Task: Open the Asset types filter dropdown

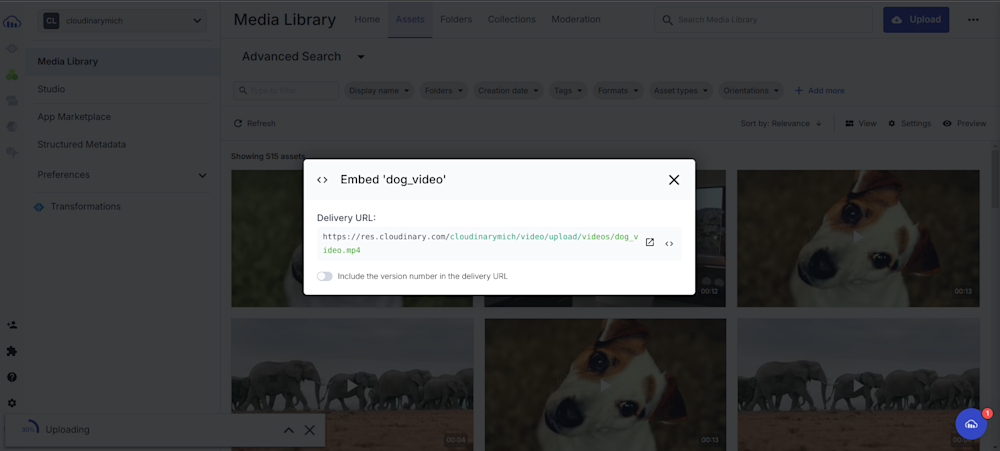Action: coord(680,91)
